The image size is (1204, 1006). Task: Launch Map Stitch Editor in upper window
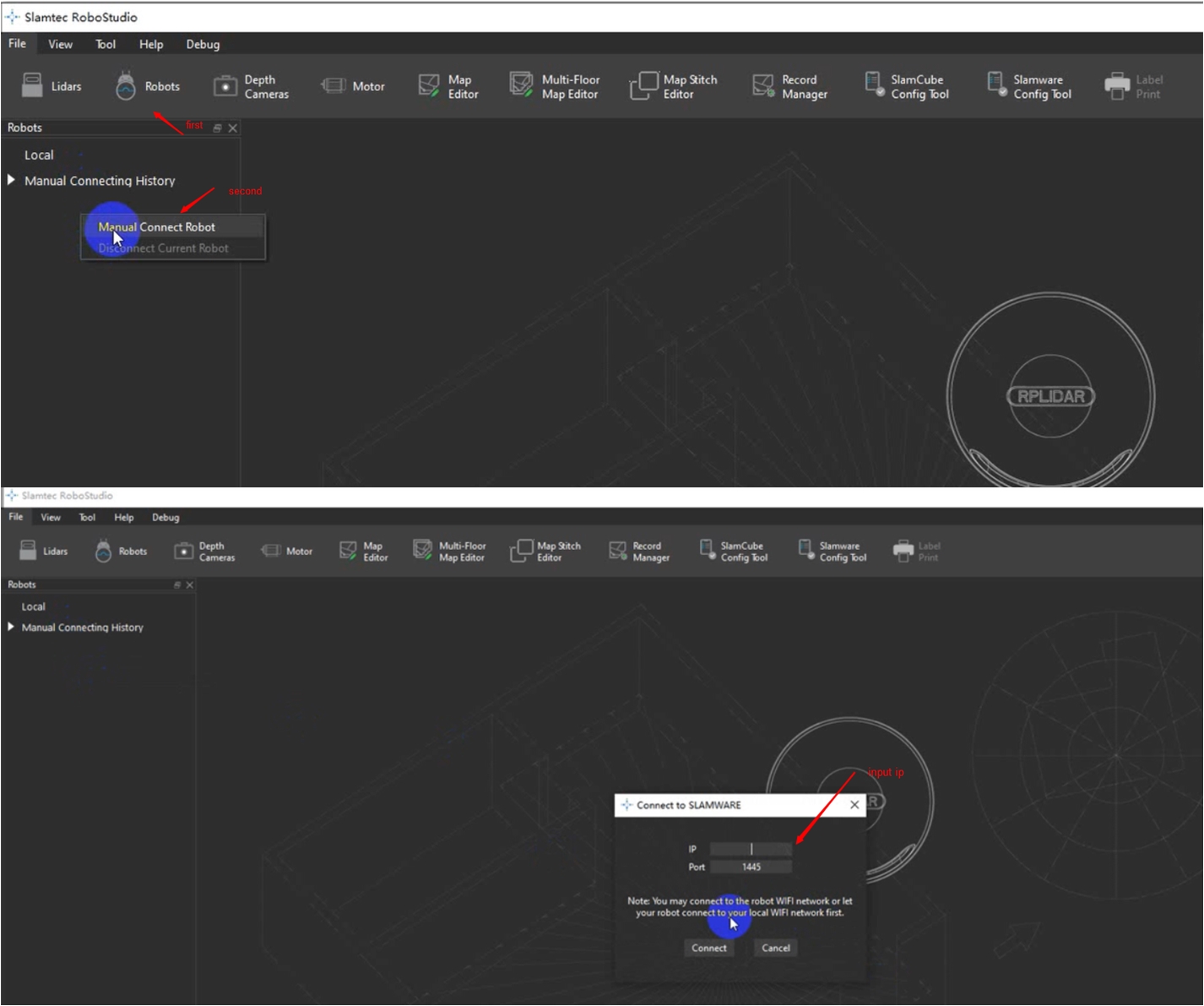point(674,86)
